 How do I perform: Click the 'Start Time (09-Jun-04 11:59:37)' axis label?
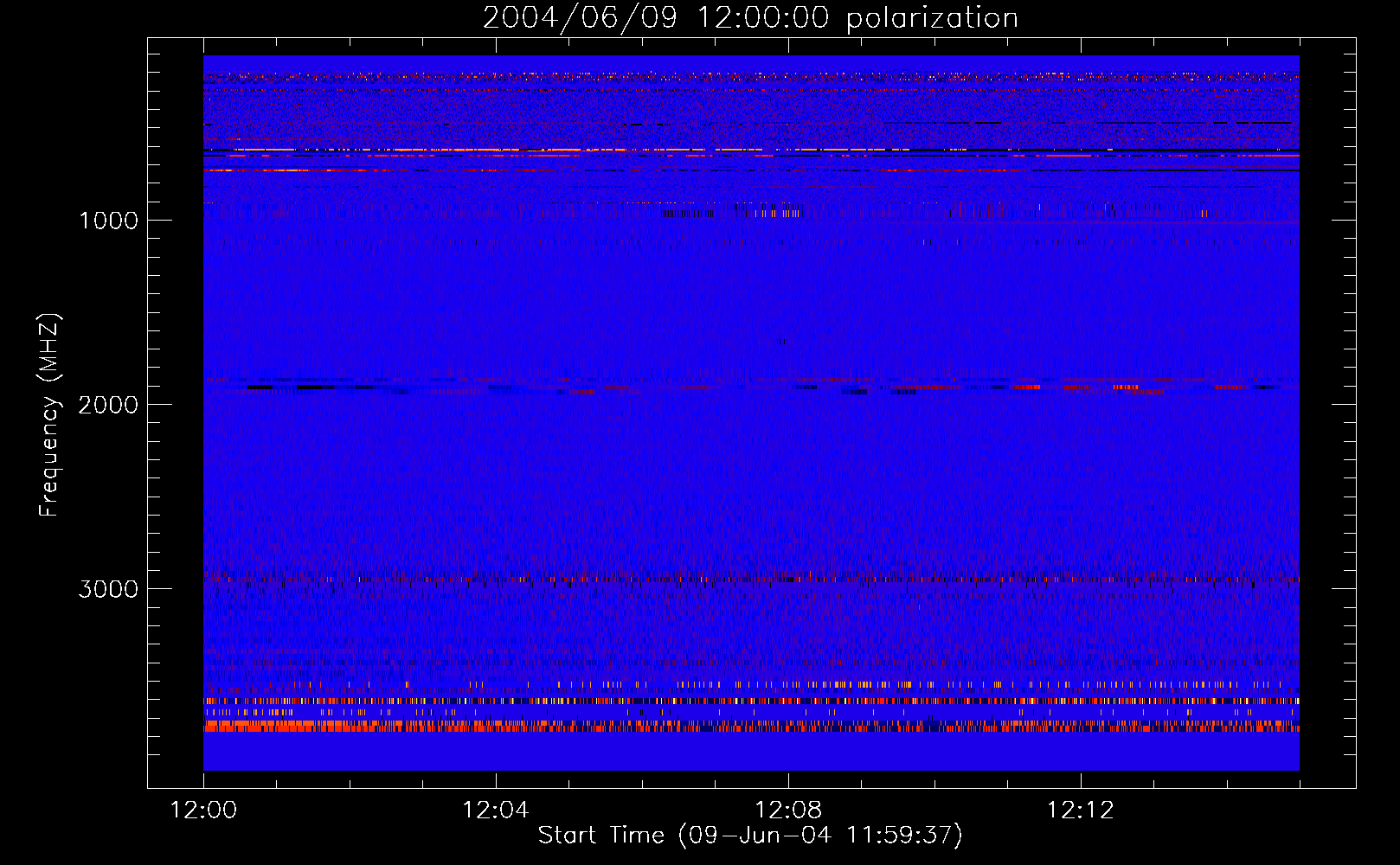click(750, 836)
